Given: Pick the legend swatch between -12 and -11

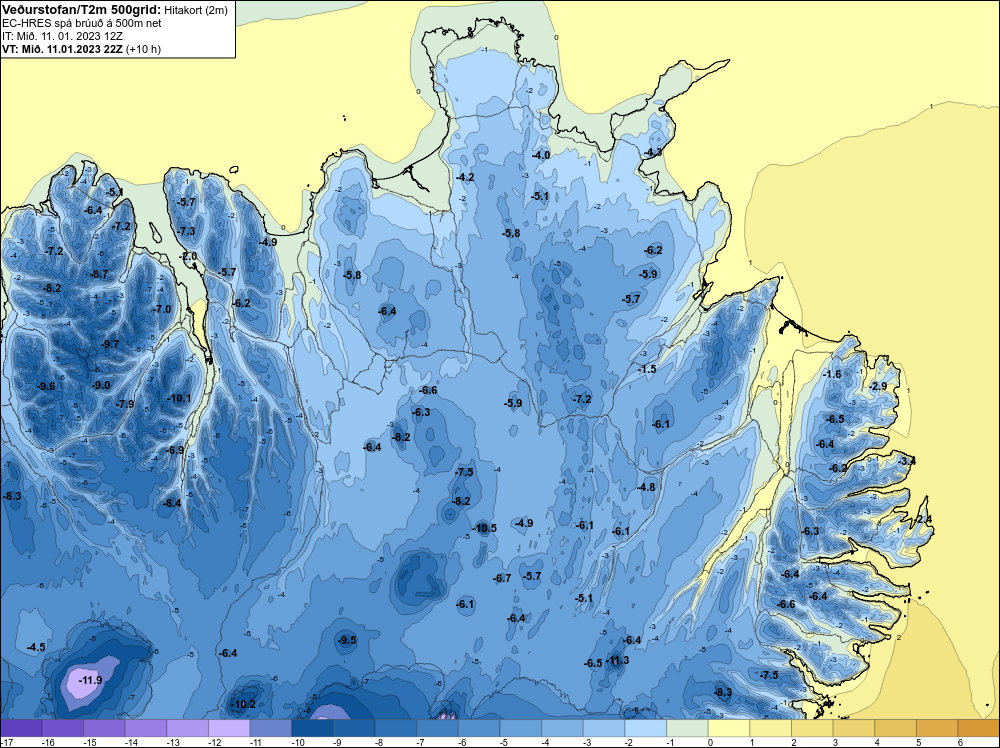Looking at the screenshot, I should pos(229,728).
